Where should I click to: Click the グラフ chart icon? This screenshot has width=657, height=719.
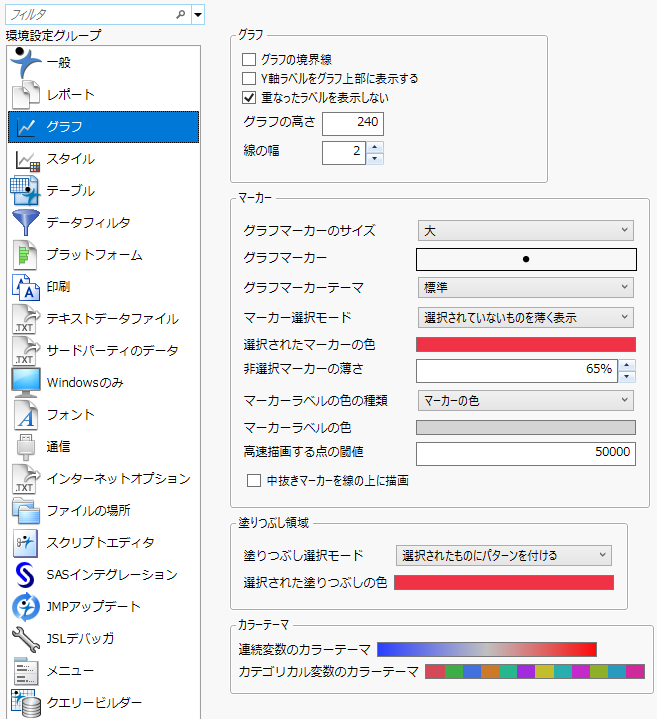26,127
